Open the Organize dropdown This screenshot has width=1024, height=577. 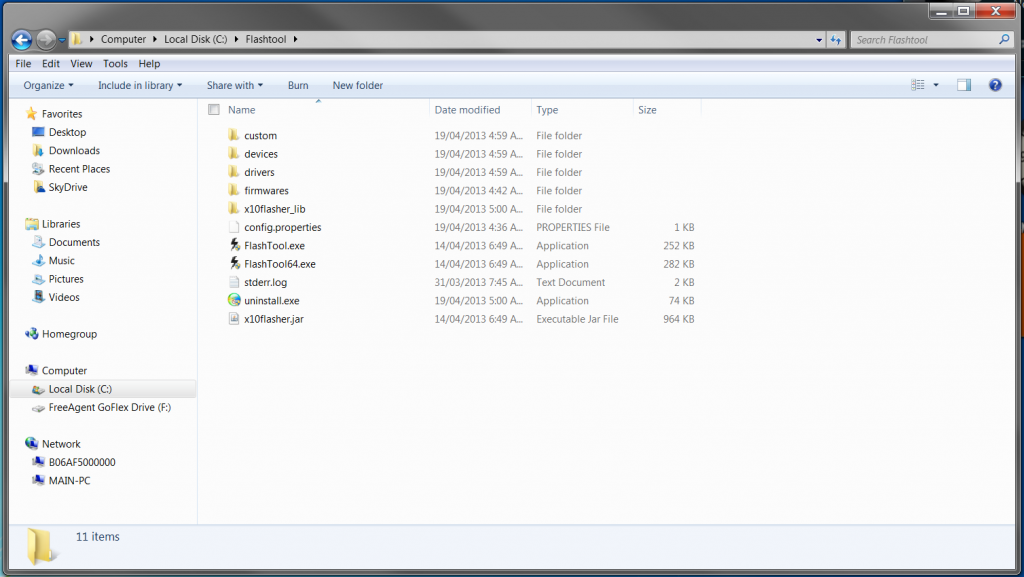[x=48, y=85]
